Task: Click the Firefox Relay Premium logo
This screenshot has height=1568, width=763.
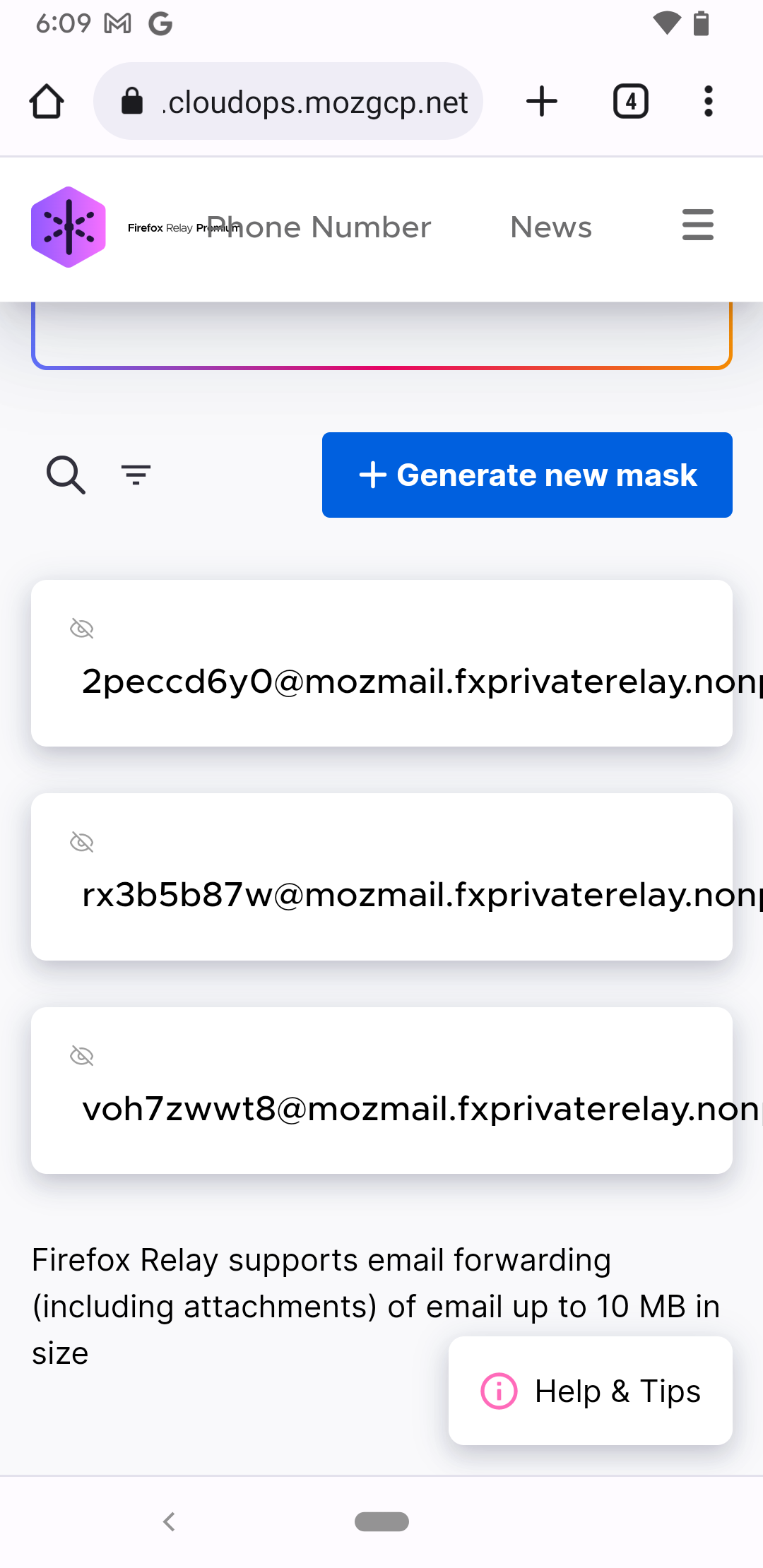Action: (68, 226)
